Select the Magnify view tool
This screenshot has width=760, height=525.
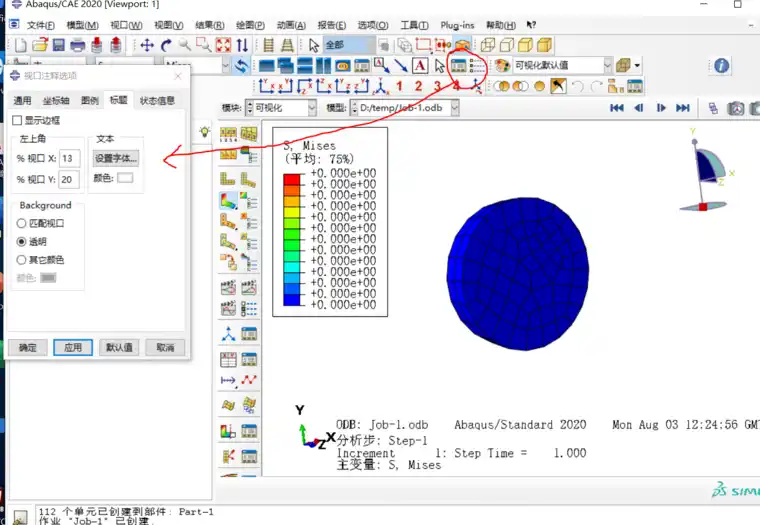point(184,45)
